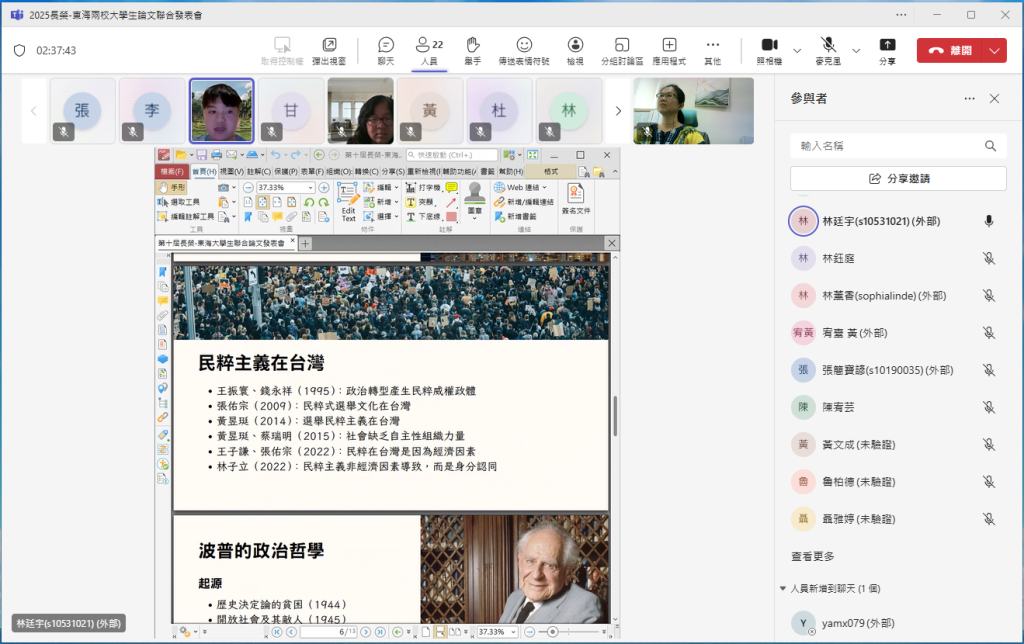Select the Underline (下底線) tool

pos(423,217)
